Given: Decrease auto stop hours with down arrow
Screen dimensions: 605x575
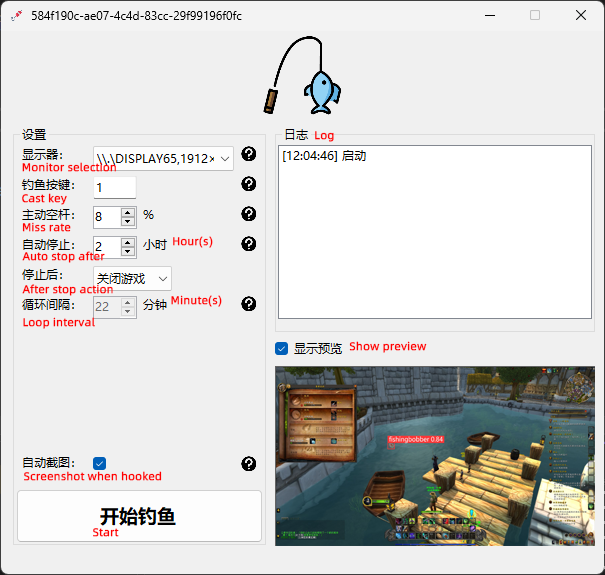Looking at the screenshot, I should [x=128, y=251].
